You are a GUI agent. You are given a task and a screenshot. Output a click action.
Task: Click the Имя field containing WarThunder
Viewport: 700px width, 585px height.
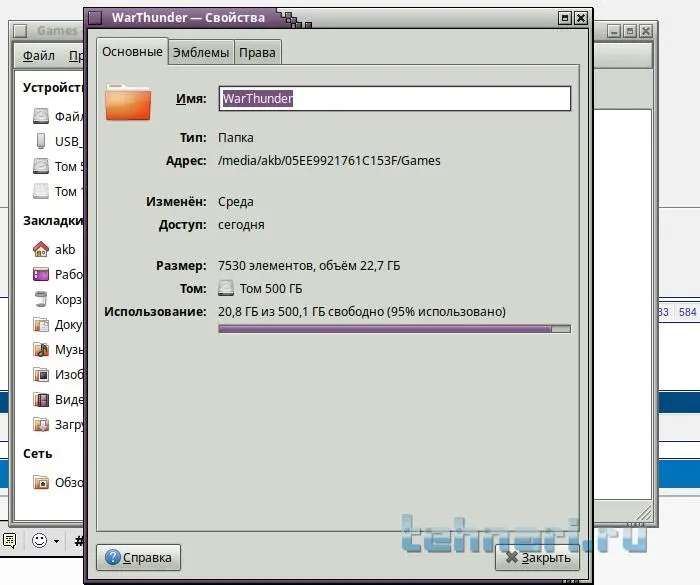pyautogui.click(x=395, y=98)
